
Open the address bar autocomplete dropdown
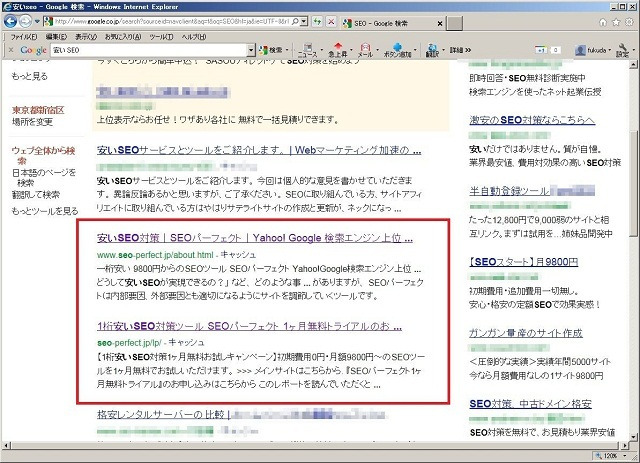(304, 22)
